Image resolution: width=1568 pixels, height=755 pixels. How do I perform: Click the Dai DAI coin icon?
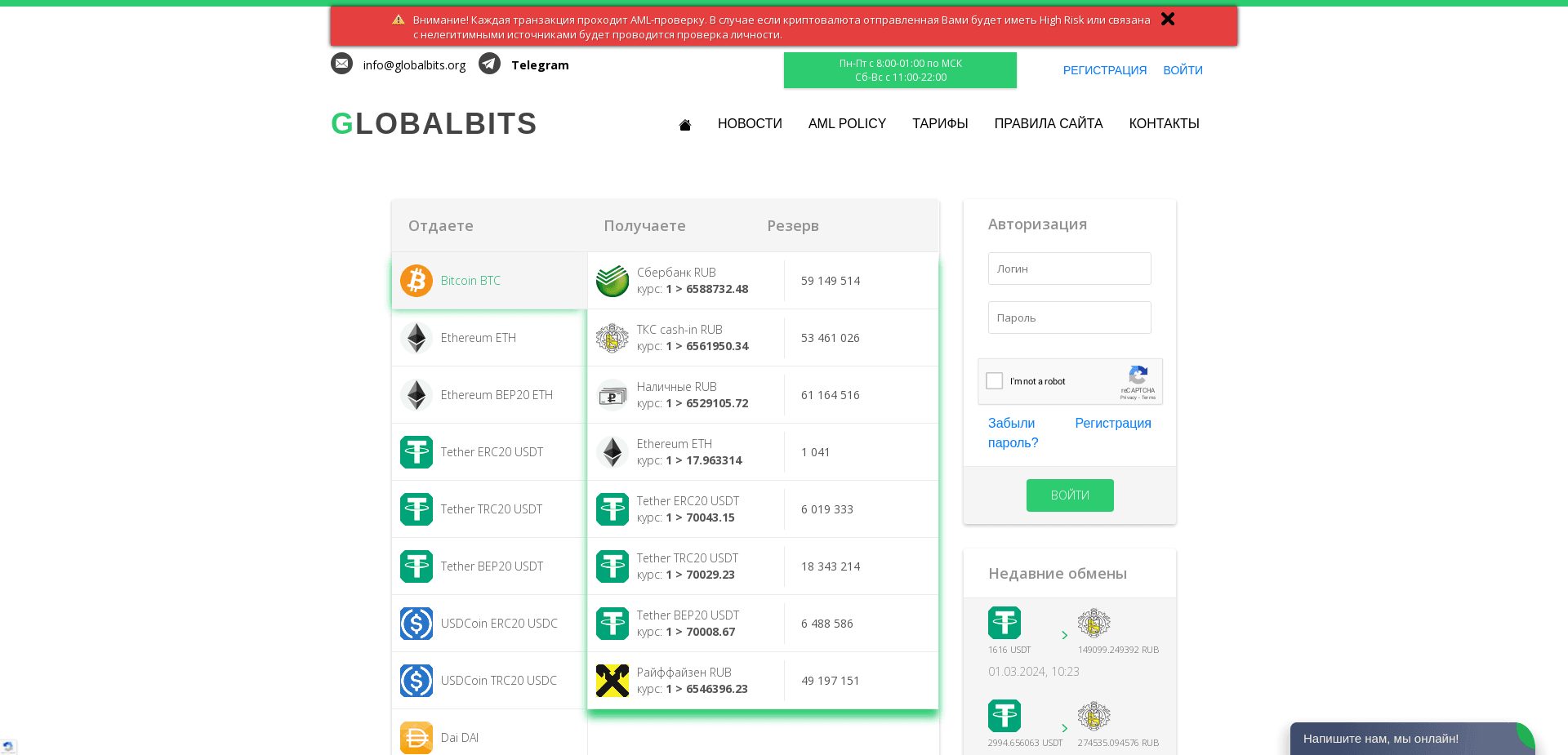tap(416, 737)
